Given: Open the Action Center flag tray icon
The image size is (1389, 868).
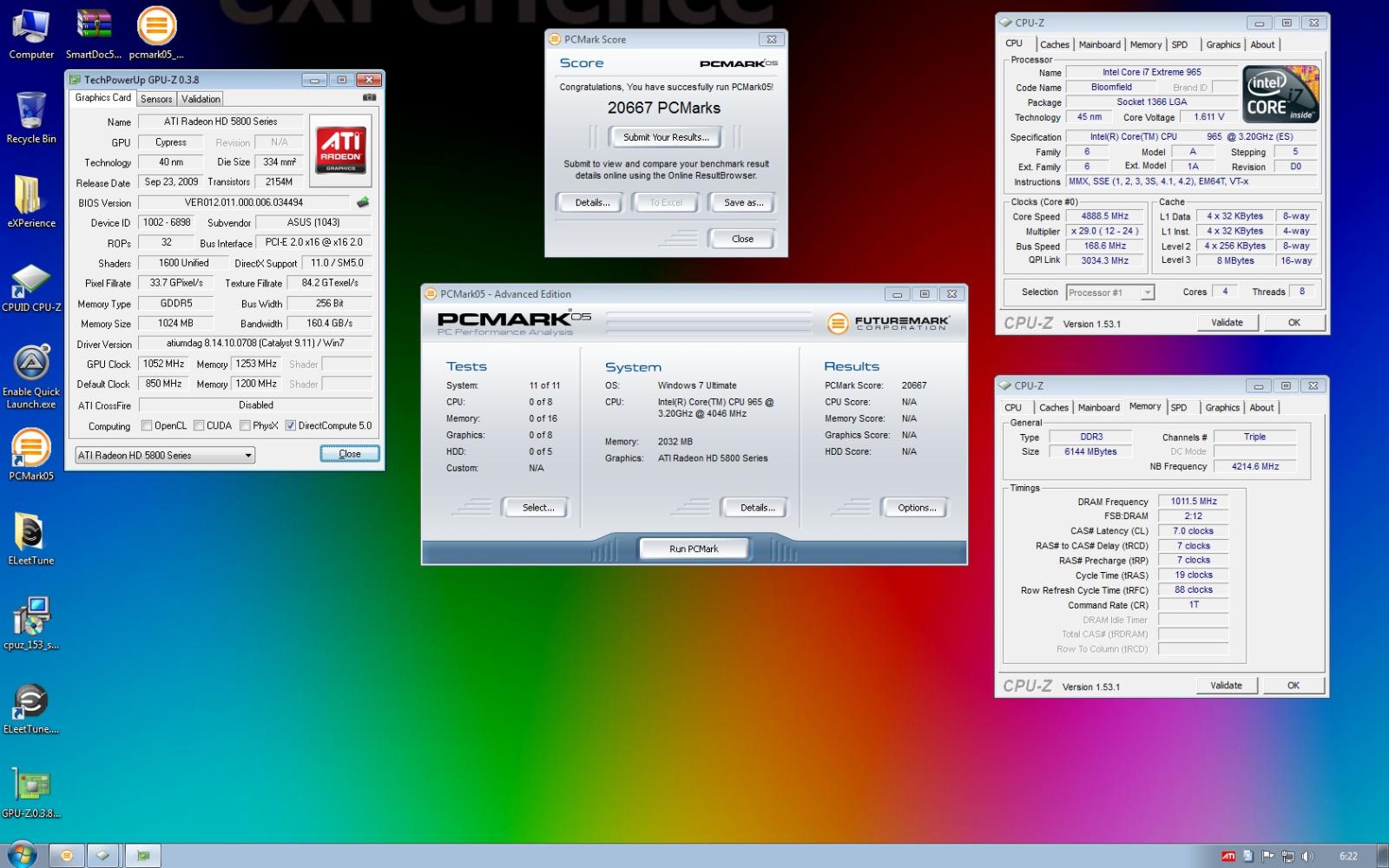Looking at the screenshot, I should coord(1268,857).
